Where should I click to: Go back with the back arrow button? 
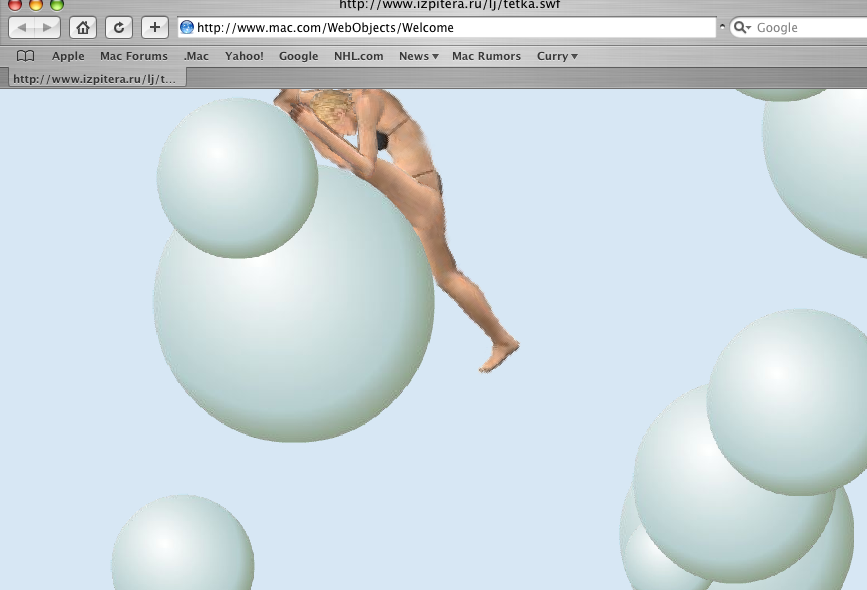[22, 28]
